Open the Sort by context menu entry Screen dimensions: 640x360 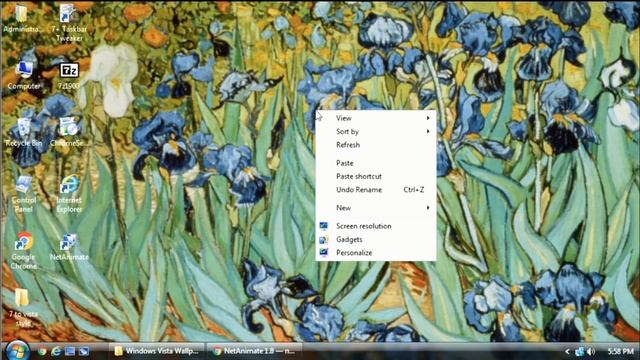(x=376, y=131)
